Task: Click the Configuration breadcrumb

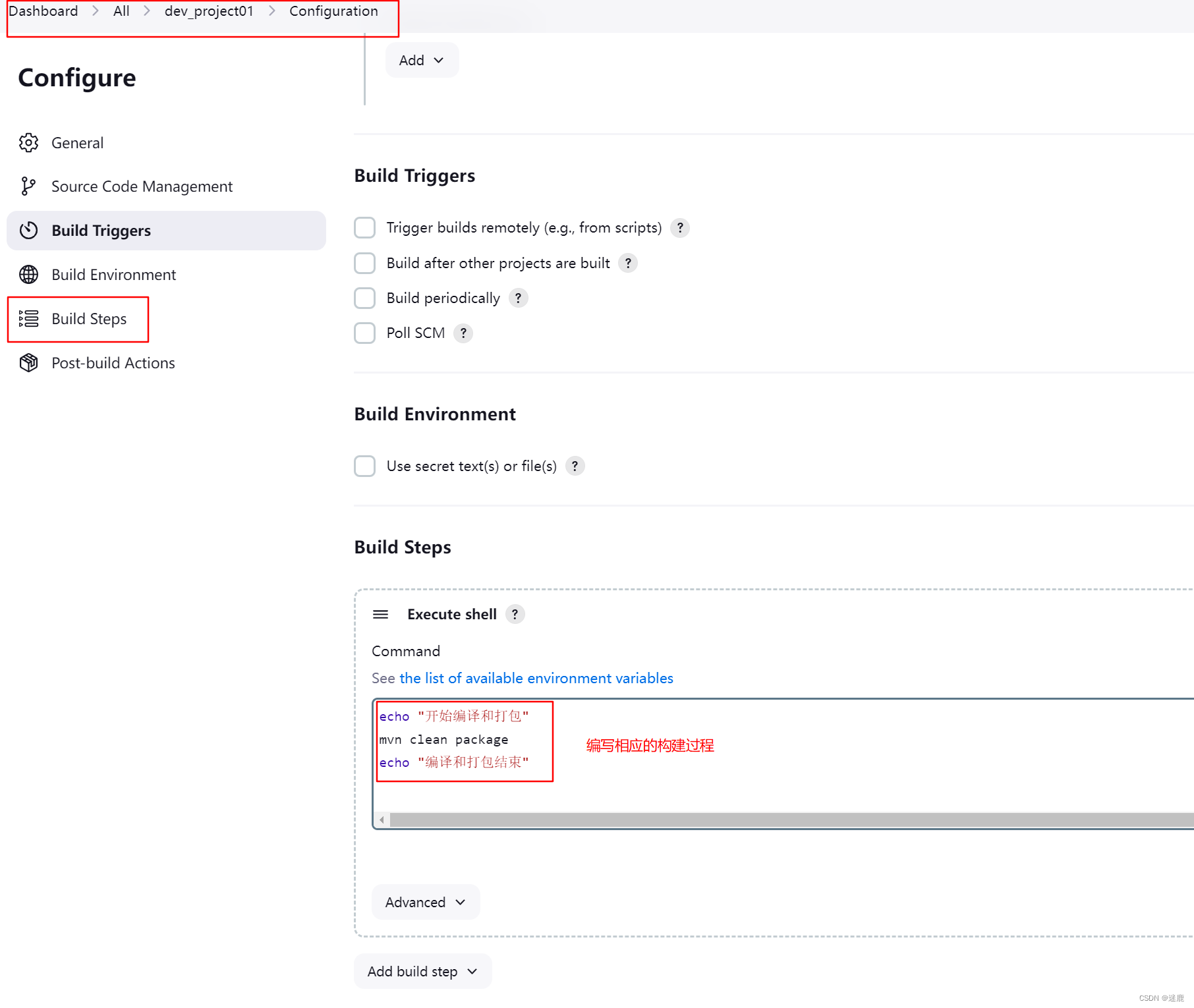Action: point(333,11)
